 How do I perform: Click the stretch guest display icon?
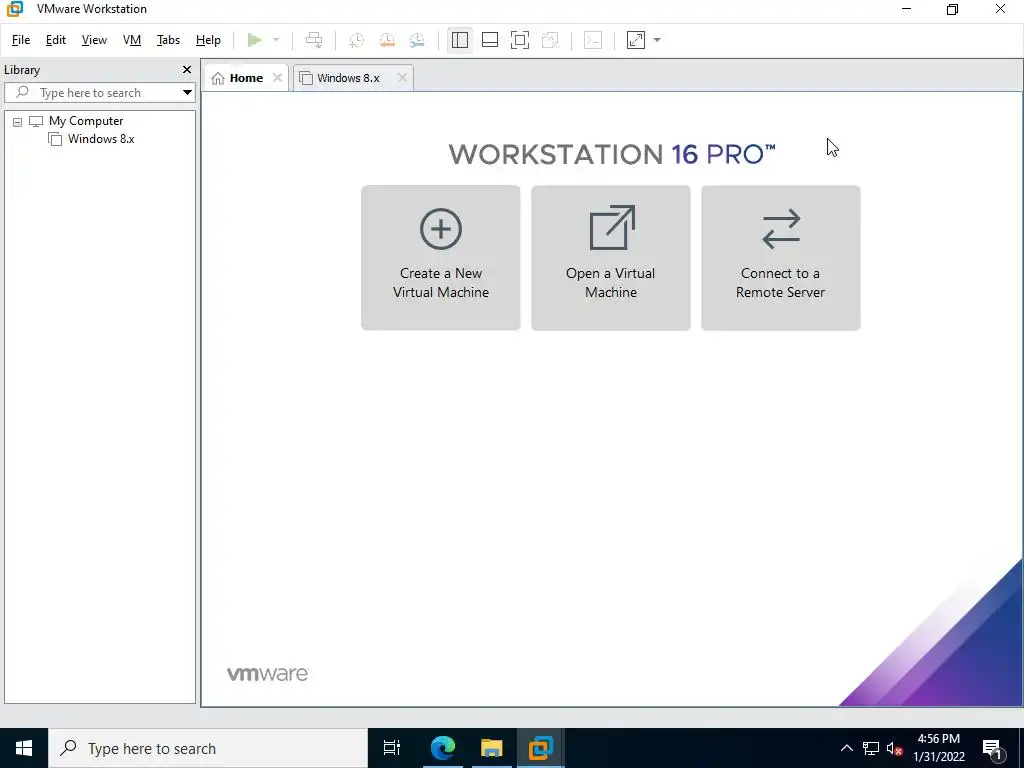pyautogui.click(x=635, y=40)
